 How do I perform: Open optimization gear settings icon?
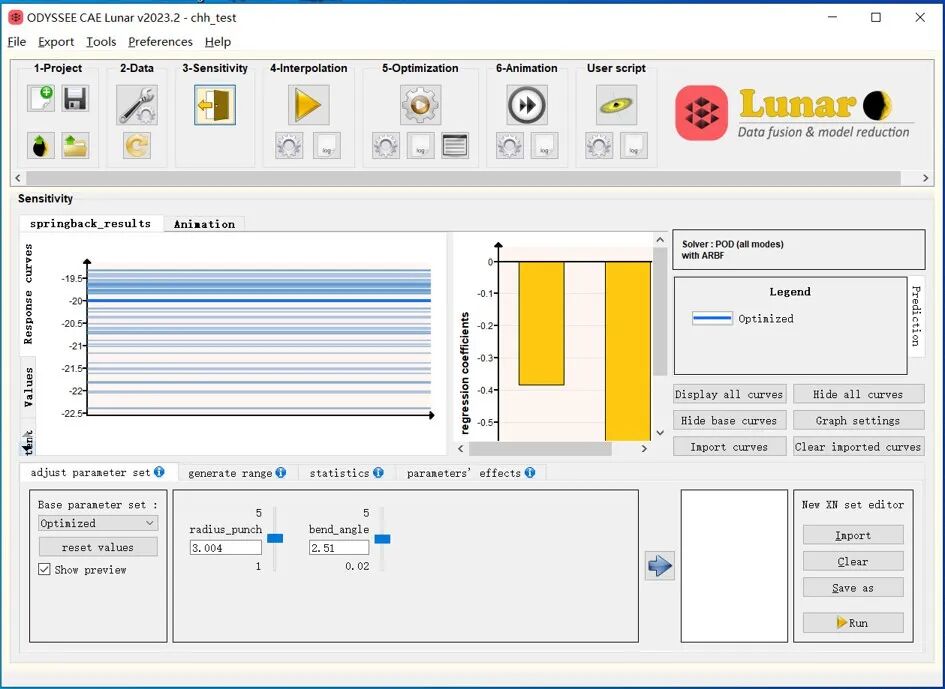click(386, 145)
